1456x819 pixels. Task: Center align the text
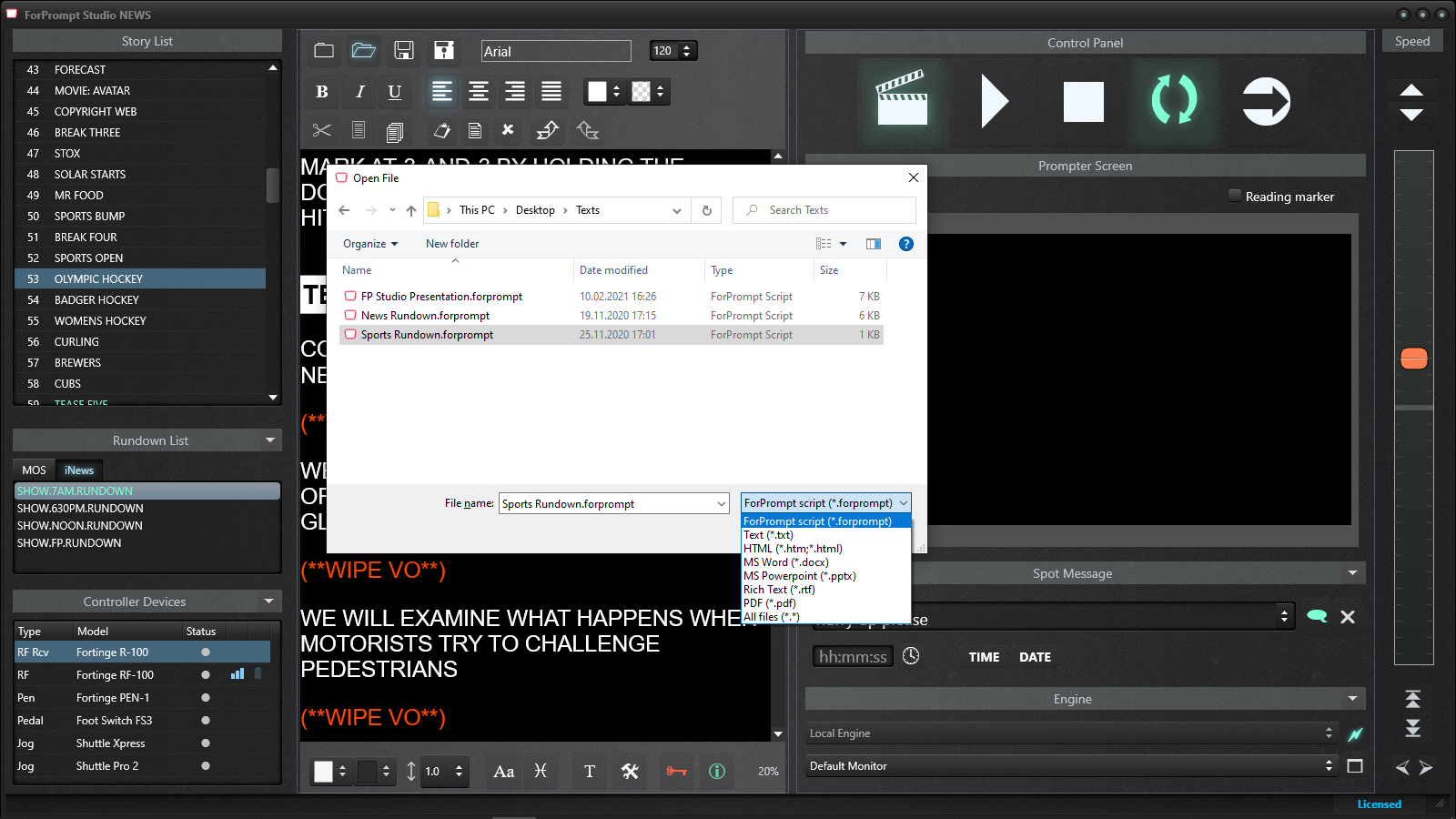pyautogui.click(x=479, y=91)
